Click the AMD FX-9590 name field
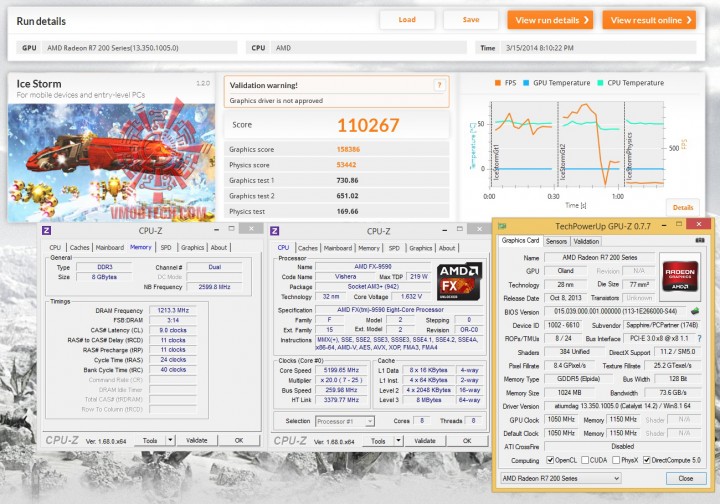Screen dimensions: 720x504 click(x=372, y=266)
